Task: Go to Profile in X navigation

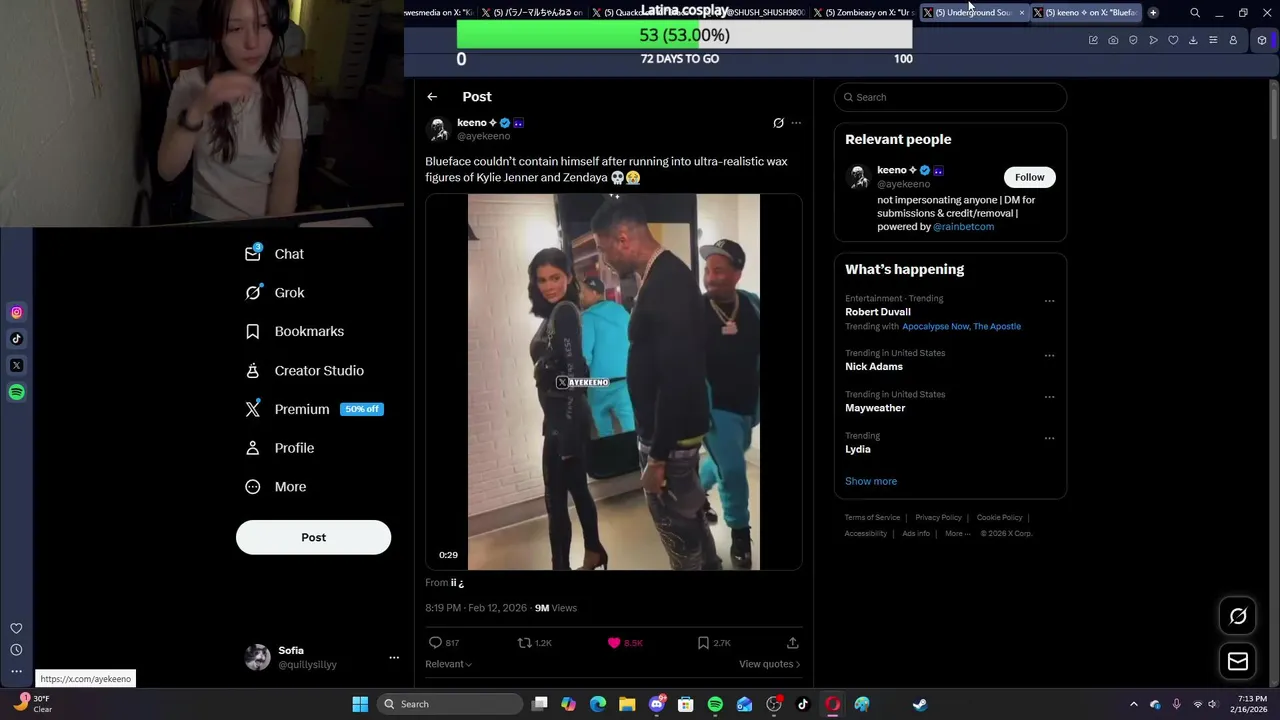Action: 280,448
